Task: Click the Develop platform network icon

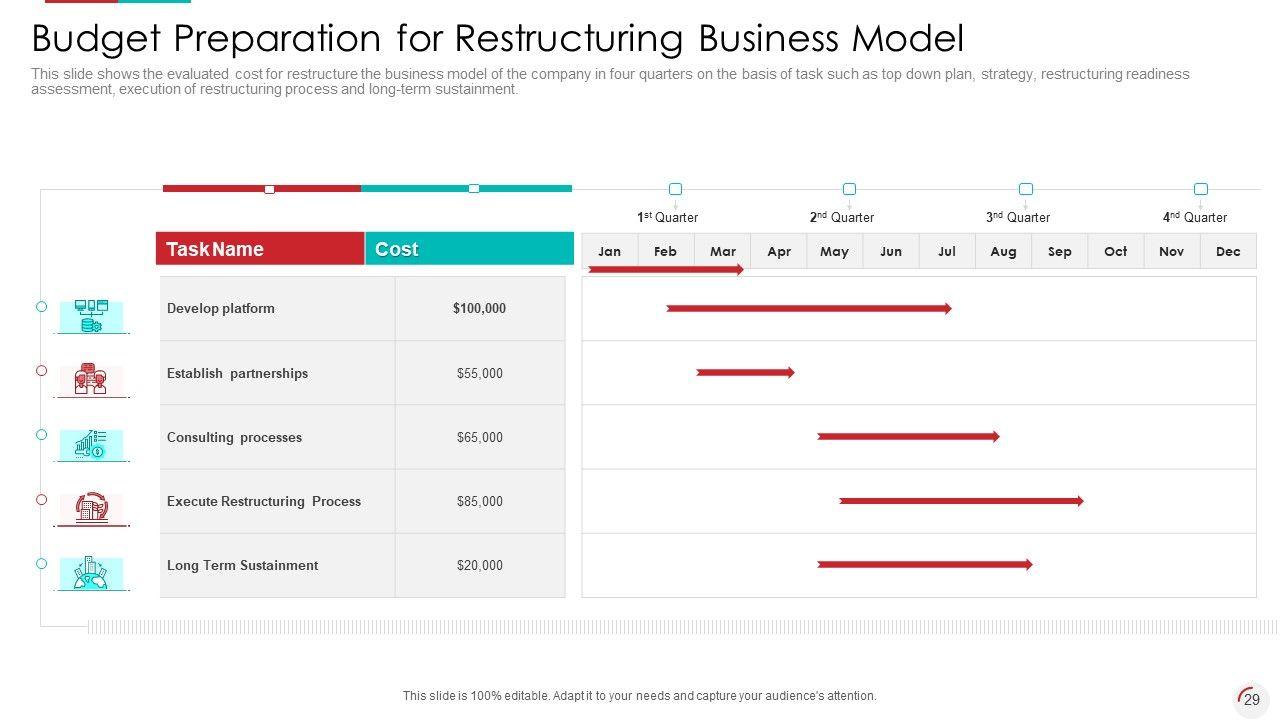Action: click(91, 316)
